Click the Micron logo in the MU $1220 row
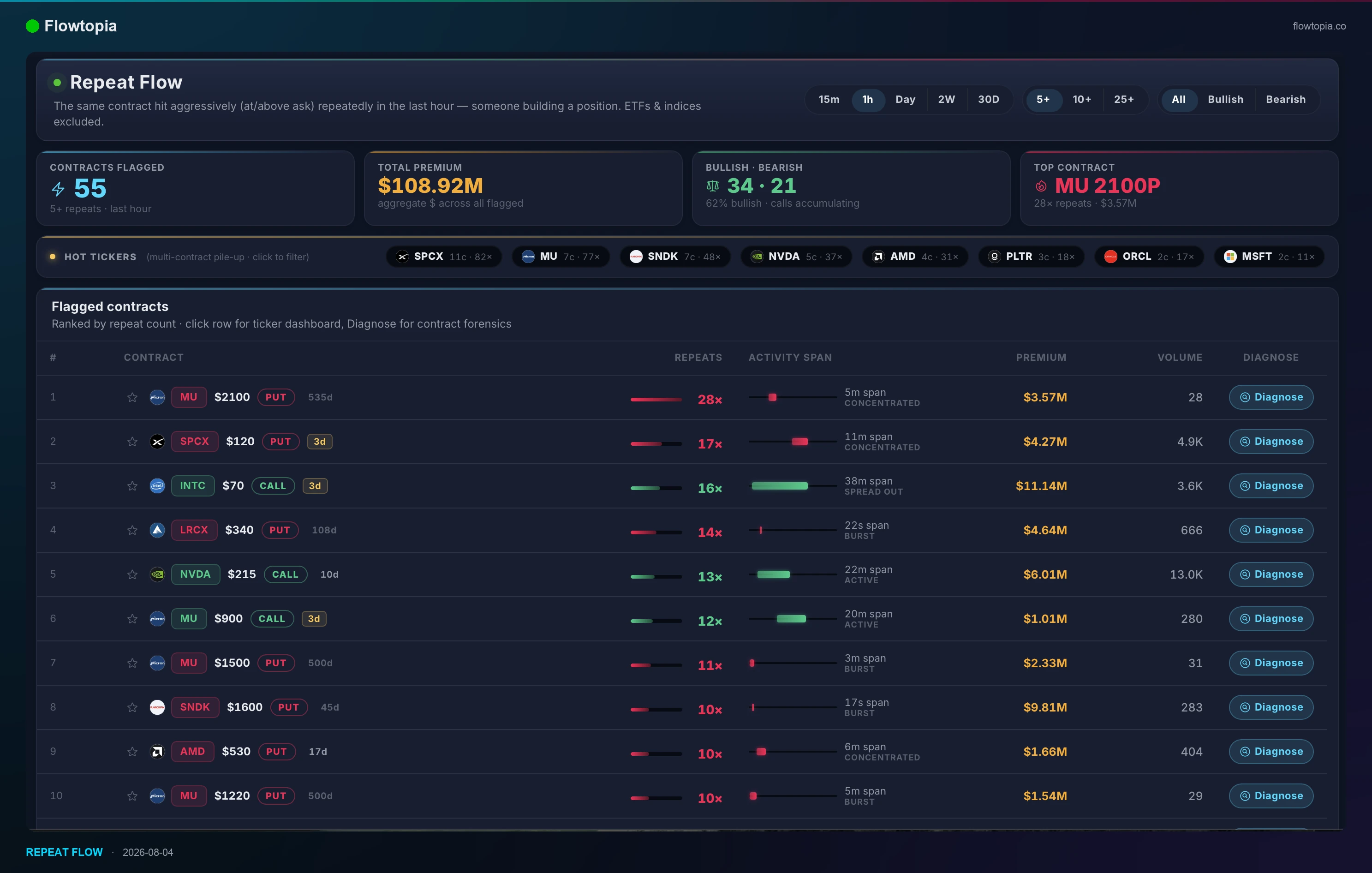Image resolution: width=1372 pixels, height=873 pixels. pyautogui.click(x=157, y=796)
